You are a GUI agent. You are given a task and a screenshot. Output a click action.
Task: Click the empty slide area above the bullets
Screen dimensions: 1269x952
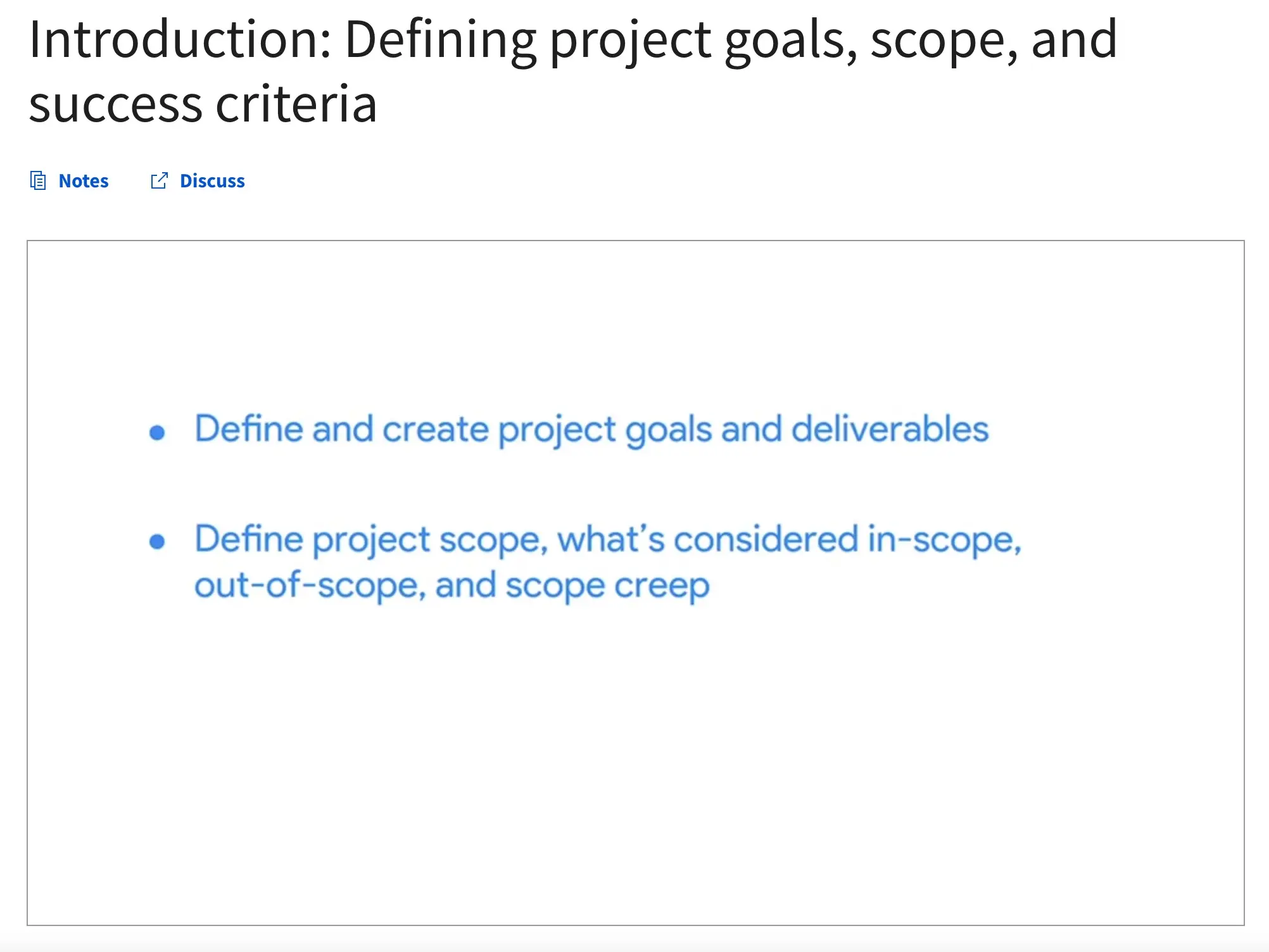coord(633,316)
